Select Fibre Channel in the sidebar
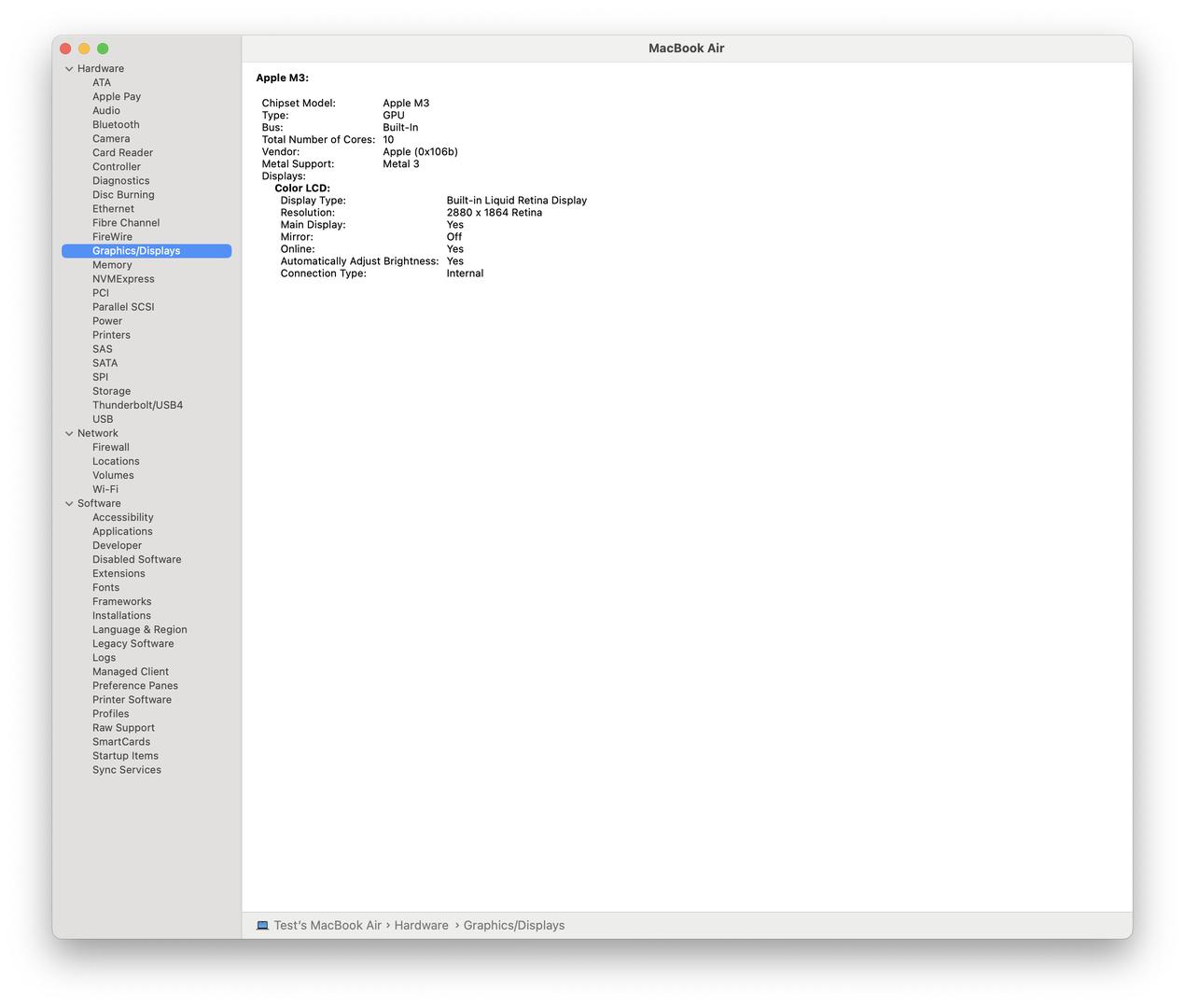This screenshot has height=1008, width=1185. 126,223
